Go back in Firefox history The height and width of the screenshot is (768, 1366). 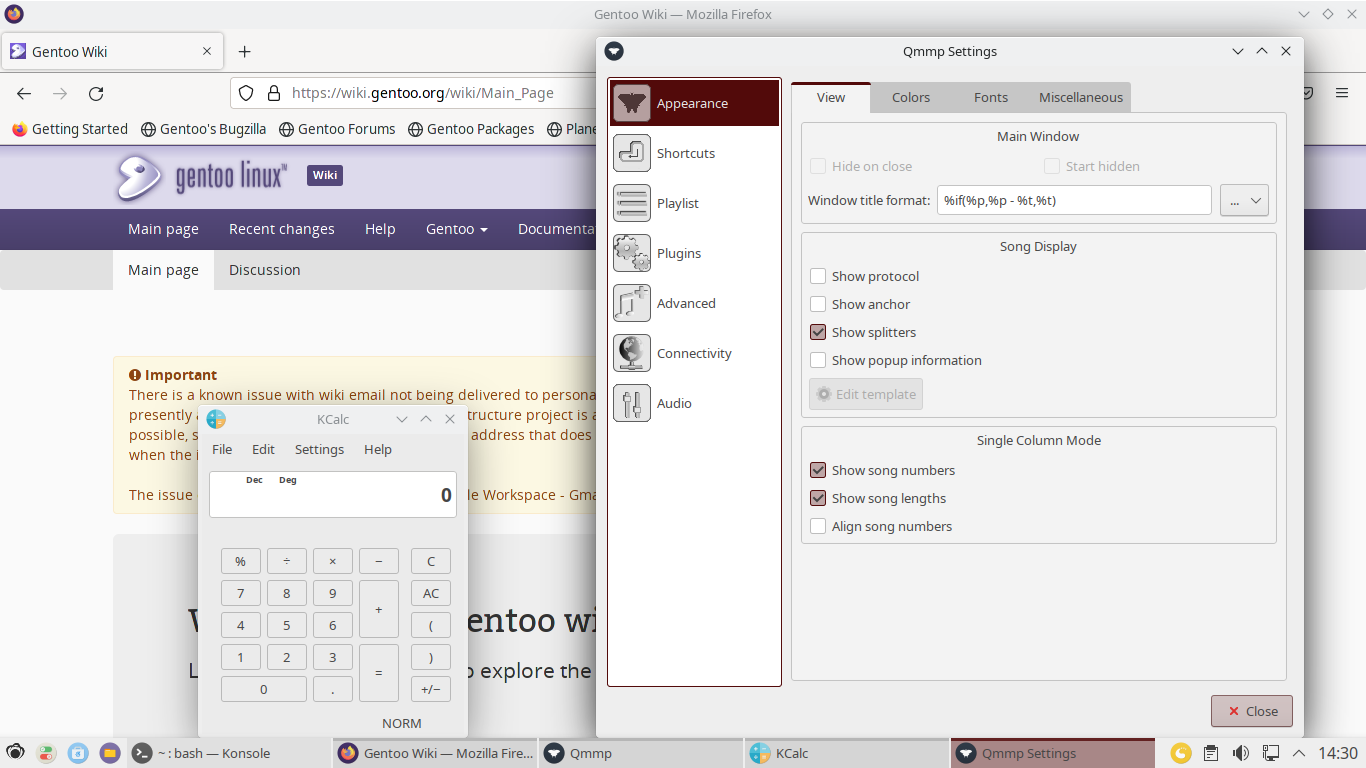point(24,93)
